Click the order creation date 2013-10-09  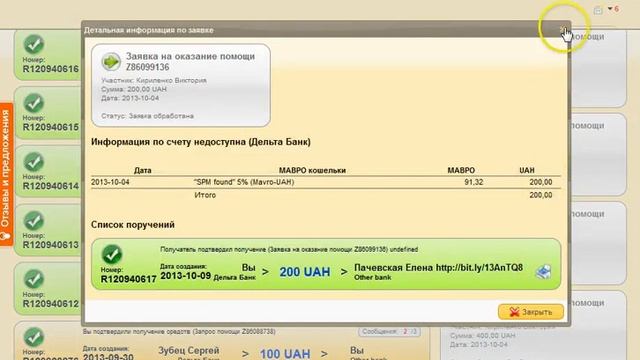pos(185,276)
